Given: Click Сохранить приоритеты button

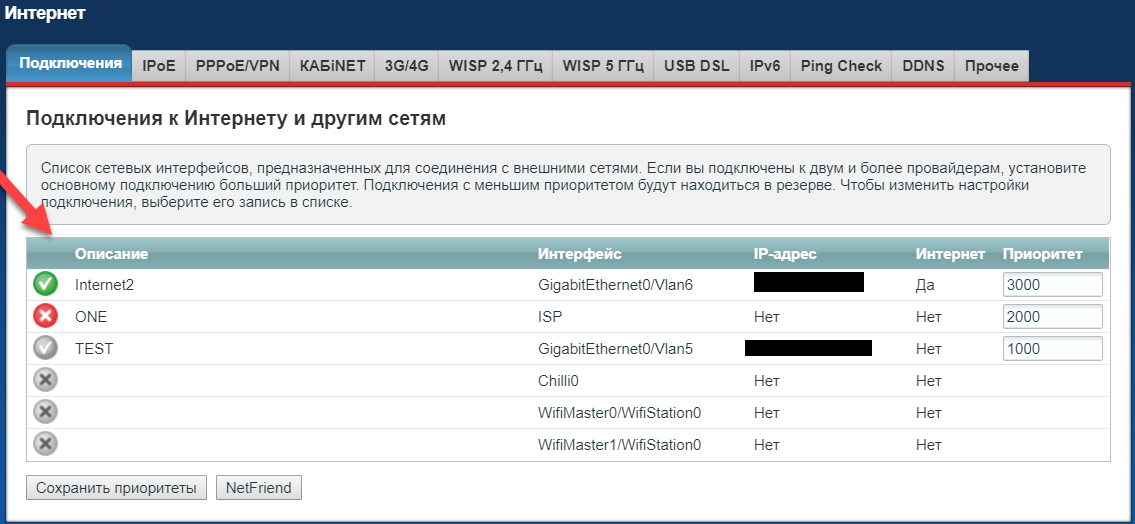Looking at the screenshot, I should coord(116,488).
